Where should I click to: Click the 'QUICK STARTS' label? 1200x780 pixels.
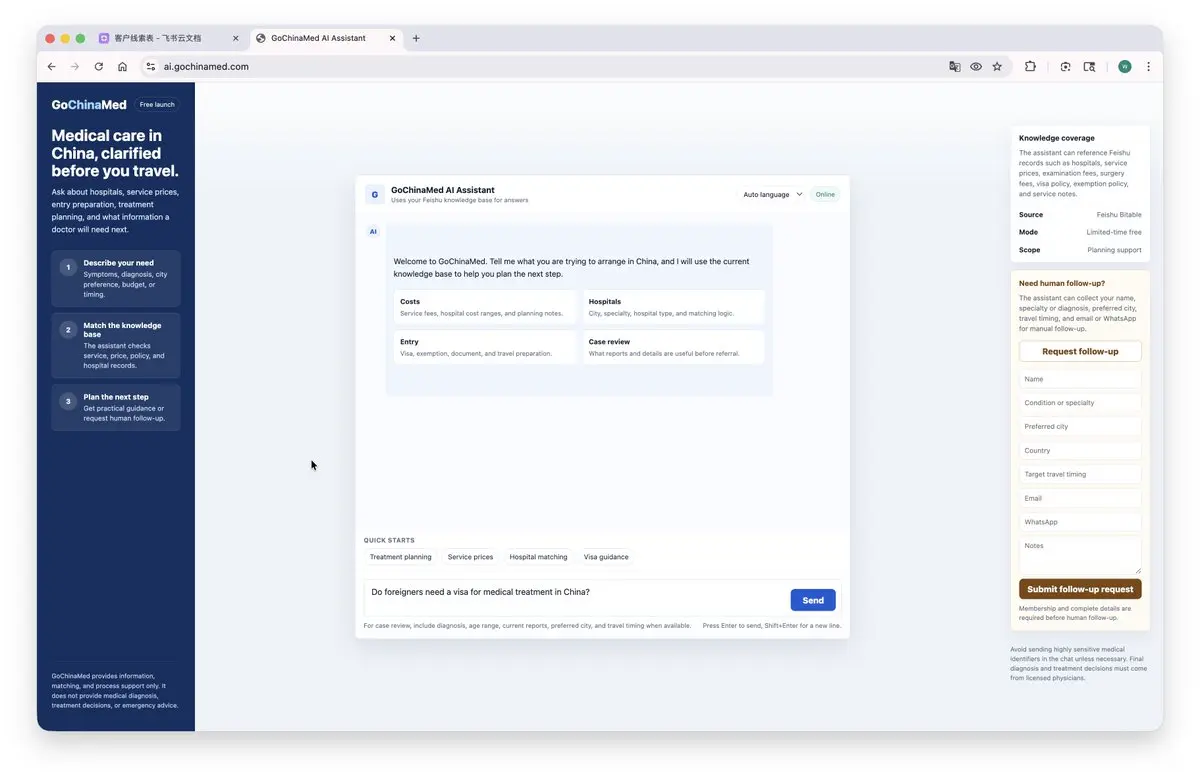pos(389,540)
